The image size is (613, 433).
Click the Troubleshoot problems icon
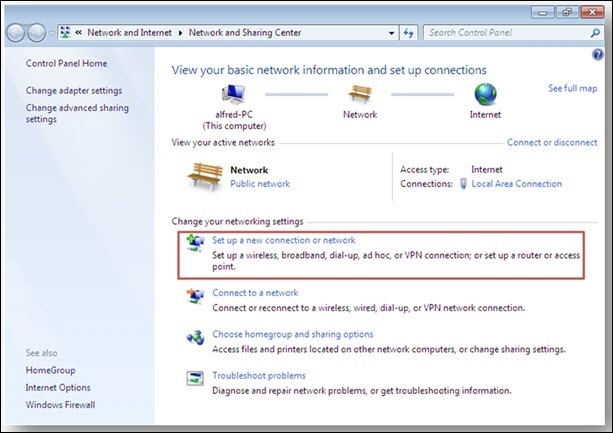[195, 378]
